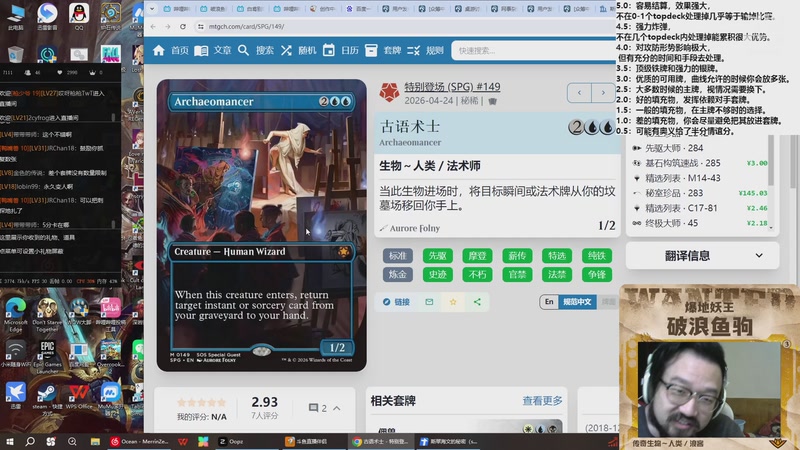The width and height of the screenshot is (800, 450).
Task: Switch to the 百度 browser tab
Action: point(359,9)
